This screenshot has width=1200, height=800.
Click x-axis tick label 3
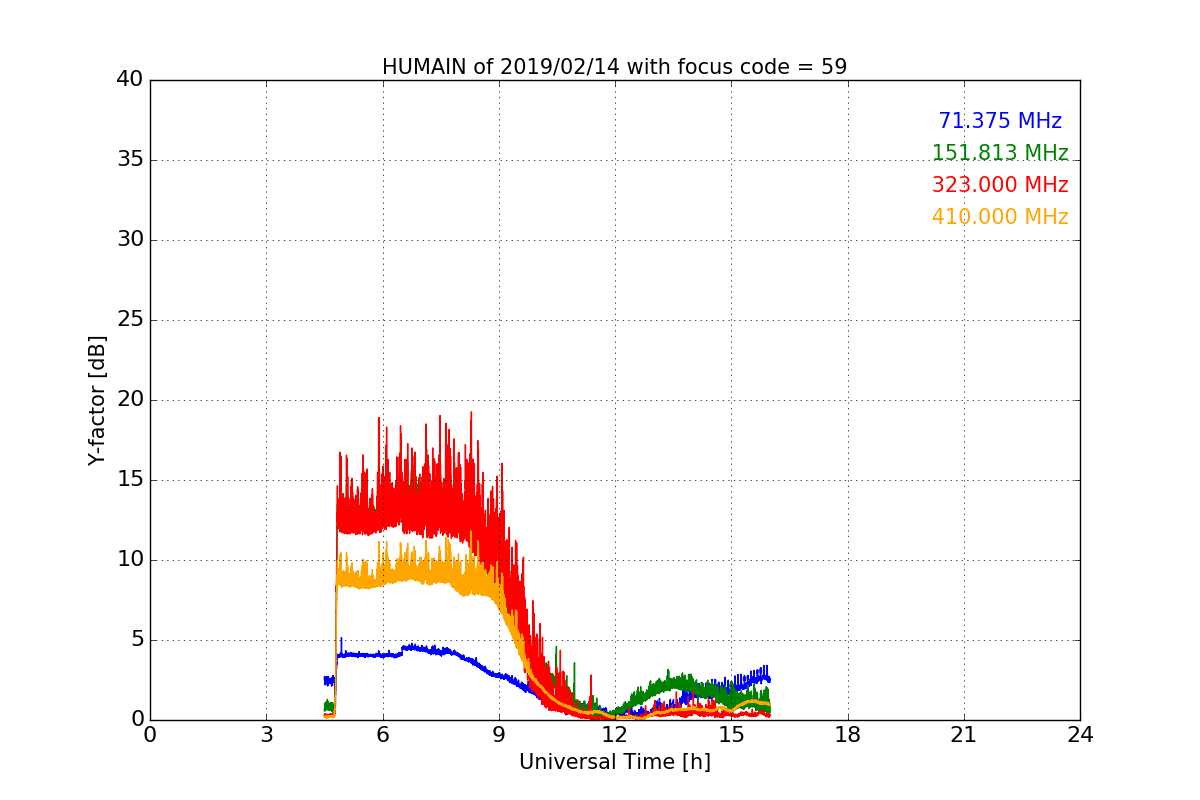pyautogui.click(x=266, y=734)
